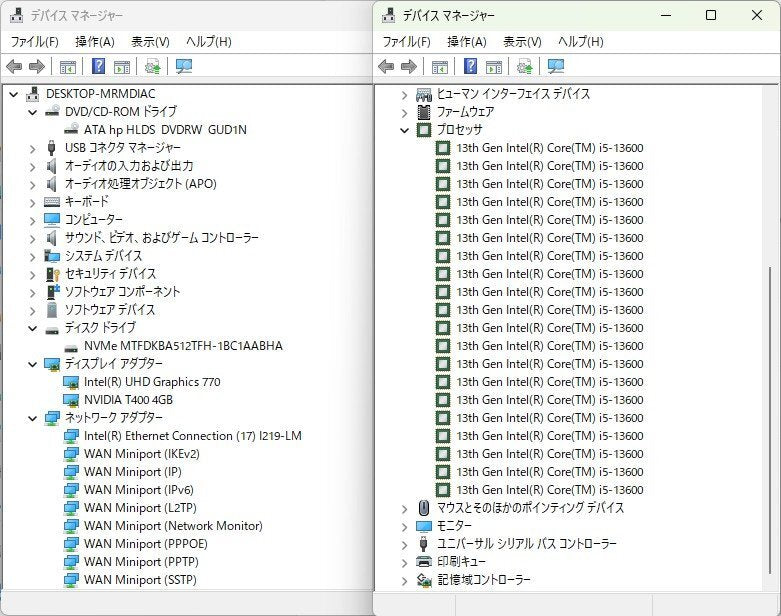Click scan hardware changes icon in left window
781x616 pixels.
pos(184,66)
